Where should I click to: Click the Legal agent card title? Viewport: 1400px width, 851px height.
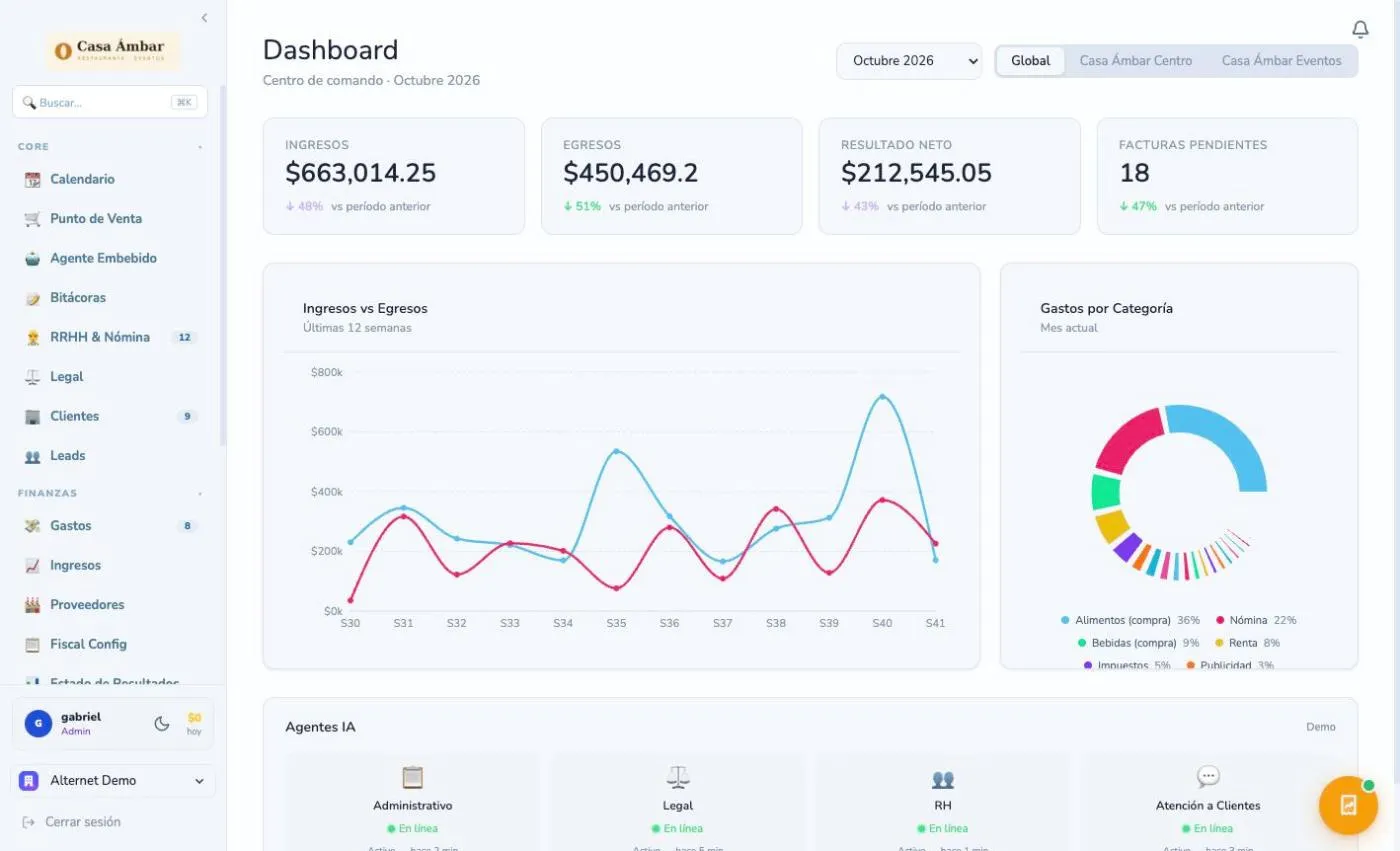coord(677,805)
